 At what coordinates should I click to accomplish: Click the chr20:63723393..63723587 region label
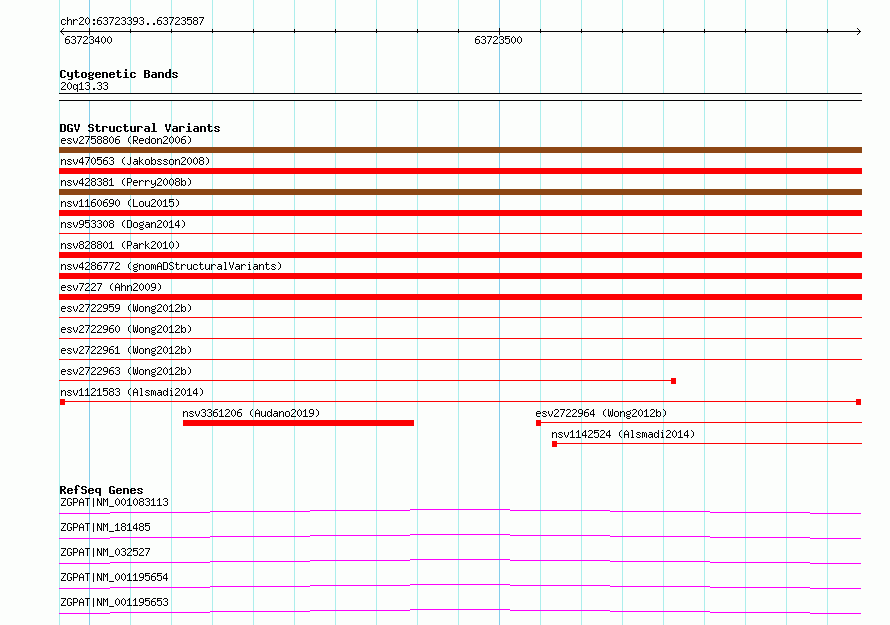(x=132, y=22)
